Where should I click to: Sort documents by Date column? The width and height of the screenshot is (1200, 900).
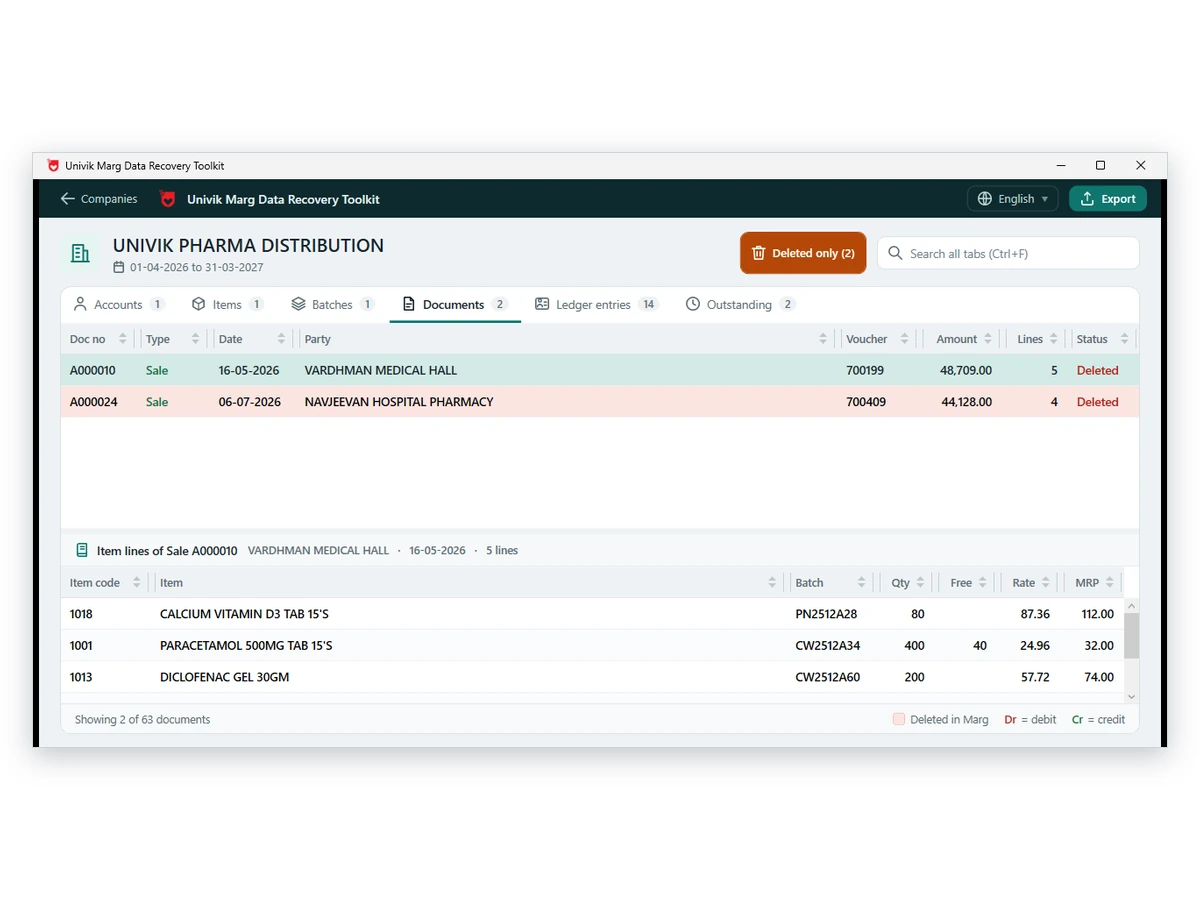[x=253, y=339]
